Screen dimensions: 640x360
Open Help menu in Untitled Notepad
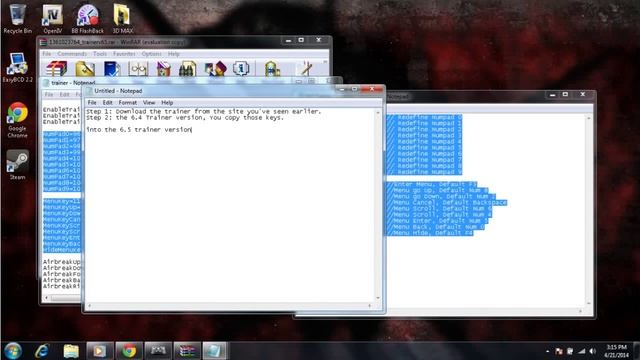coord(167,102)
